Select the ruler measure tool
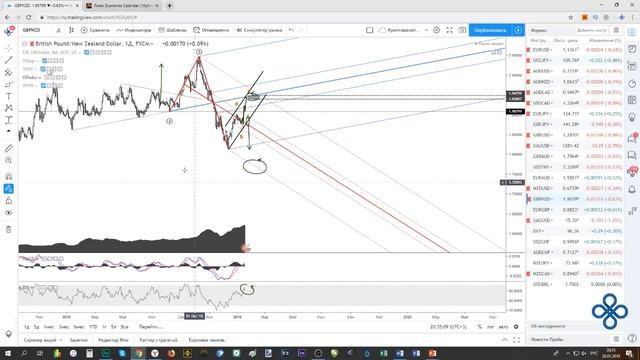Screen dimensions: 640x360 pos(8,148)
